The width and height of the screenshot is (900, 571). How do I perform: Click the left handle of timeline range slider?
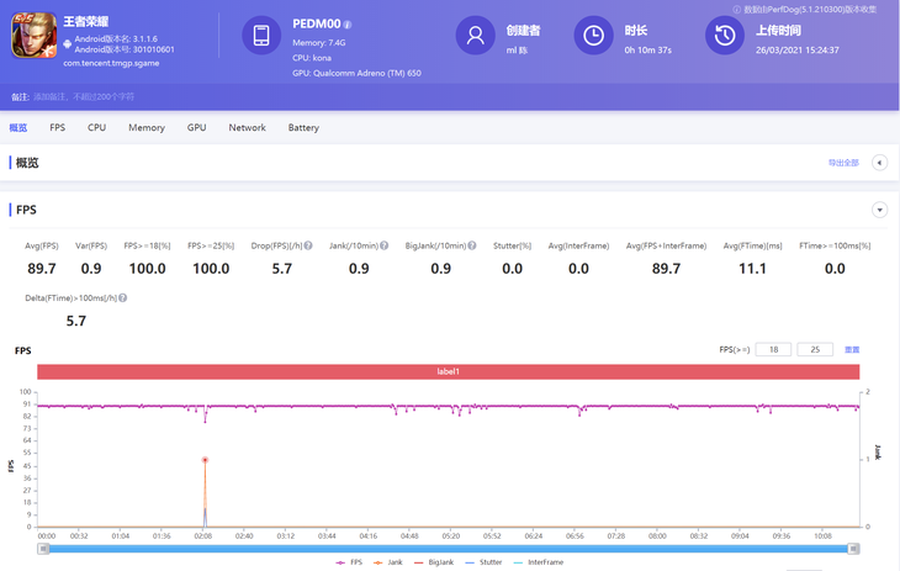point(43,549)
